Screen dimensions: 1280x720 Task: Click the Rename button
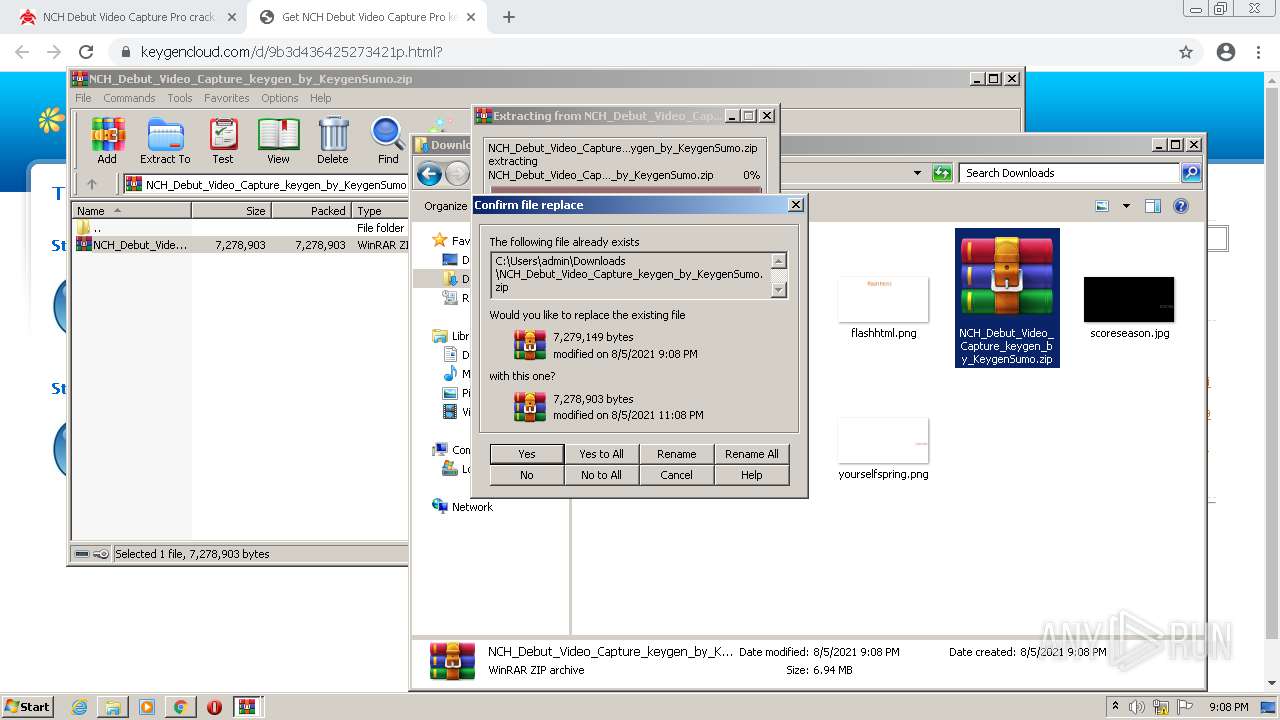(x=676, y=454)
